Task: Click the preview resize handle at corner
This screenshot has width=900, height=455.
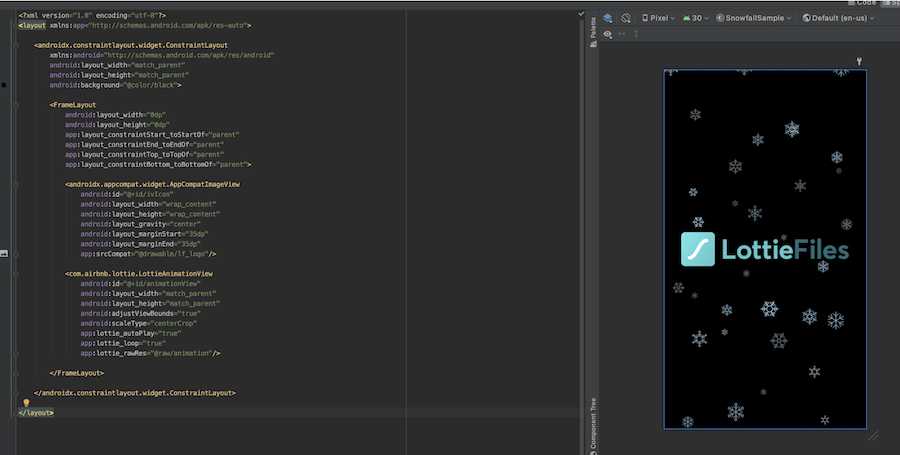Action: [874, 436]
